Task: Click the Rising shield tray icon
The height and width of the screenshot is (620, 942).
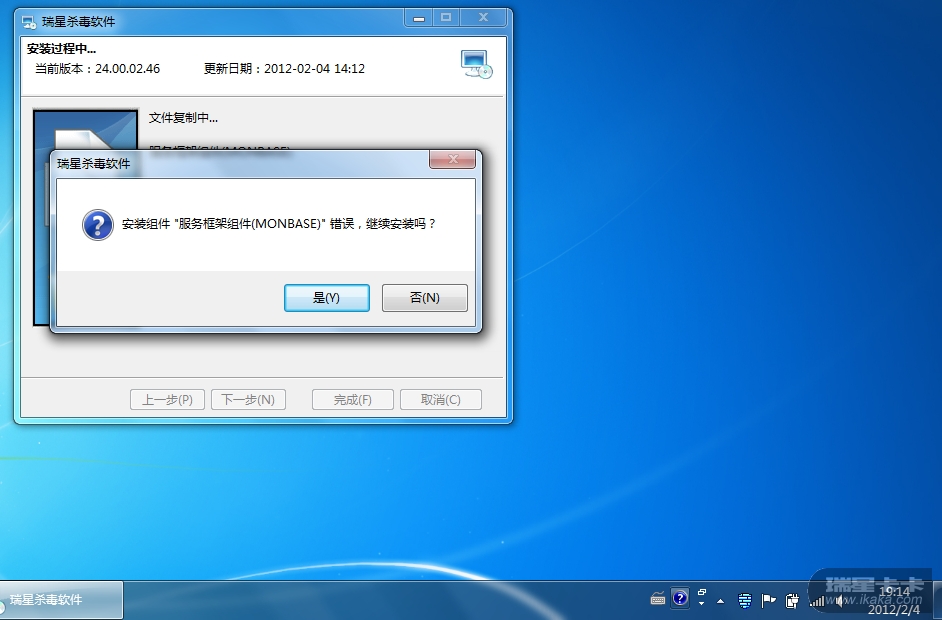Action: [745, 600]
